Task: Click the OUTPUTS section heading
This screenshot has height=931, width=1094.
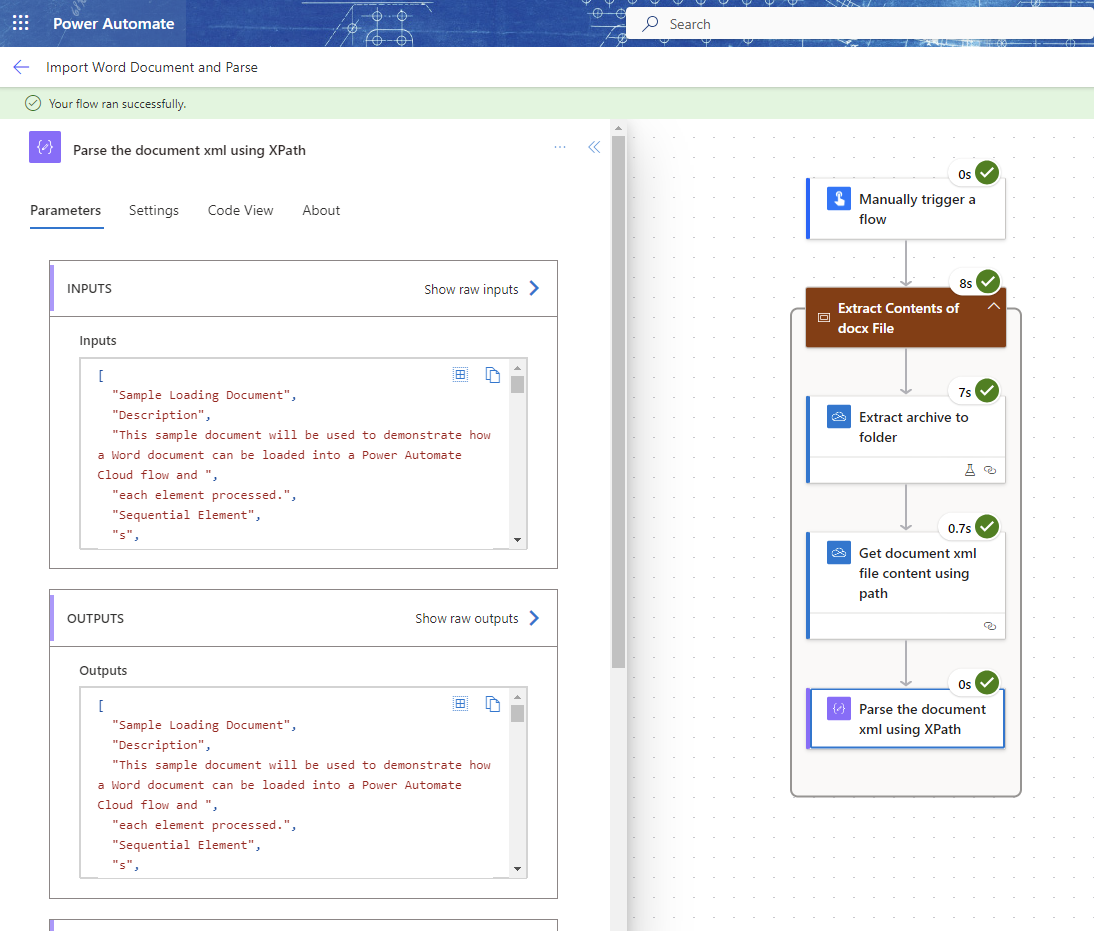Action: (x=96, y=618)
